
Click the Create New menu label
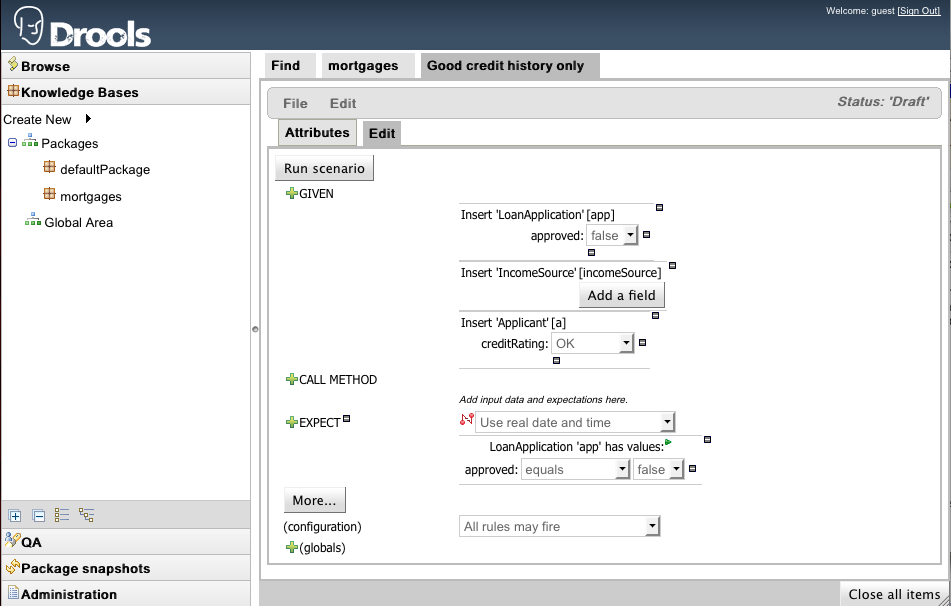coord(37,120)
